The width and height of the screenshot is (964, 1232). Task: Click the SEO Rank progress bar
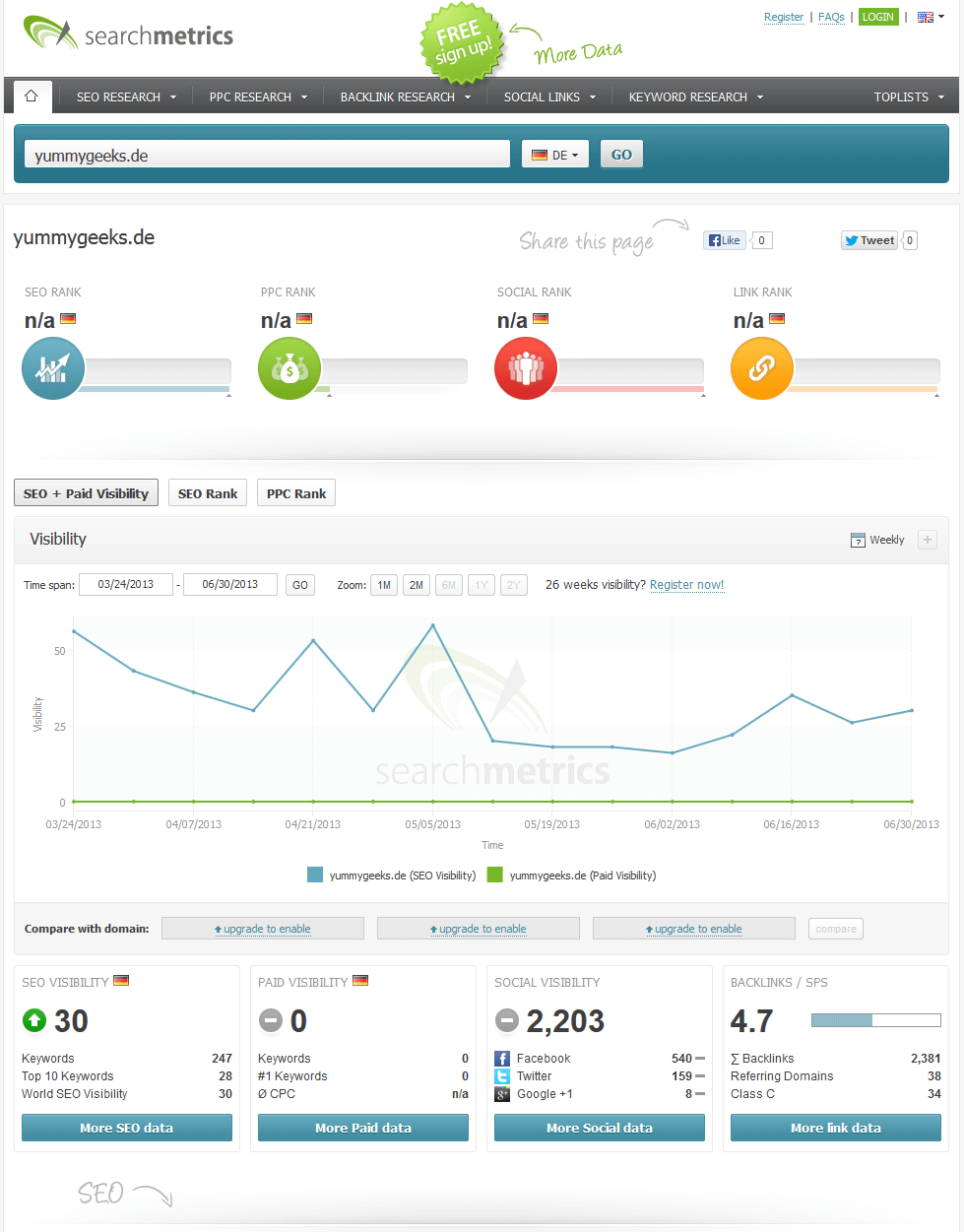(158, 371)
